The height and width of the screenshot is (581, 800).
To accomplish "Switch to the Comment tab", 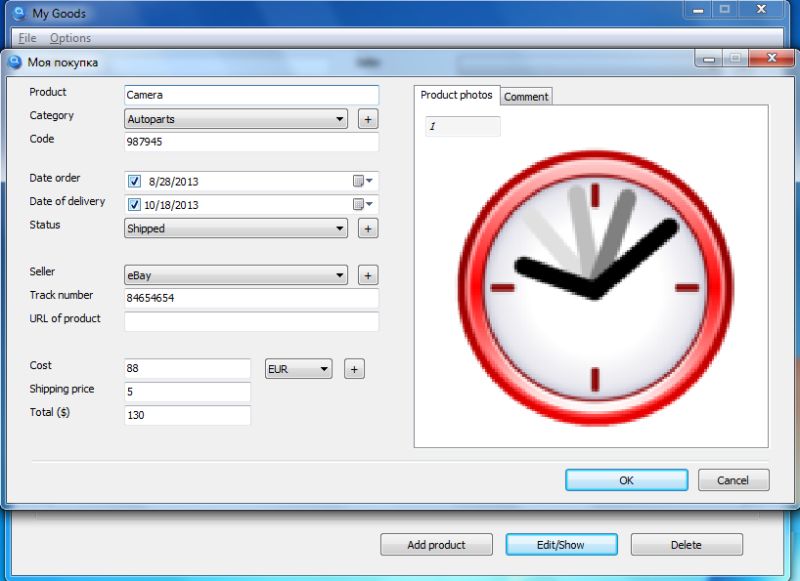I will [x=526, y=96].
